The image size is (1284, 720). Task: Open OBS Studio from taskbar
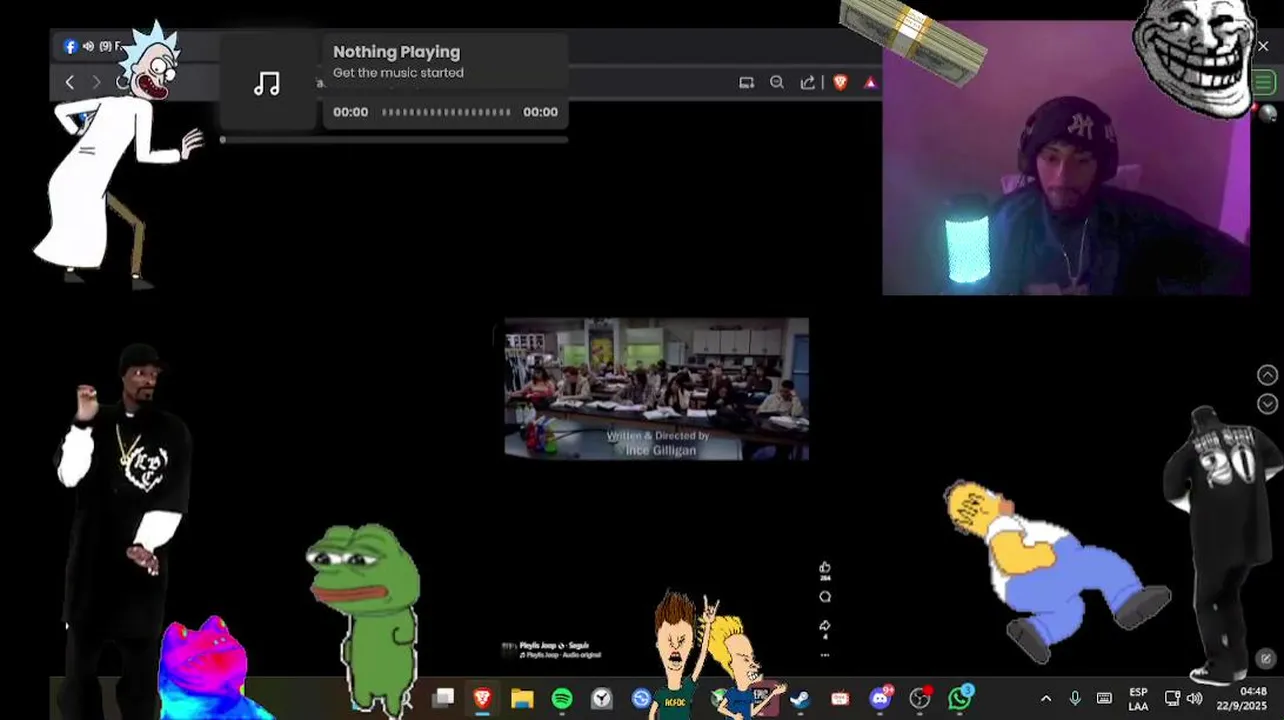point(920,698)
